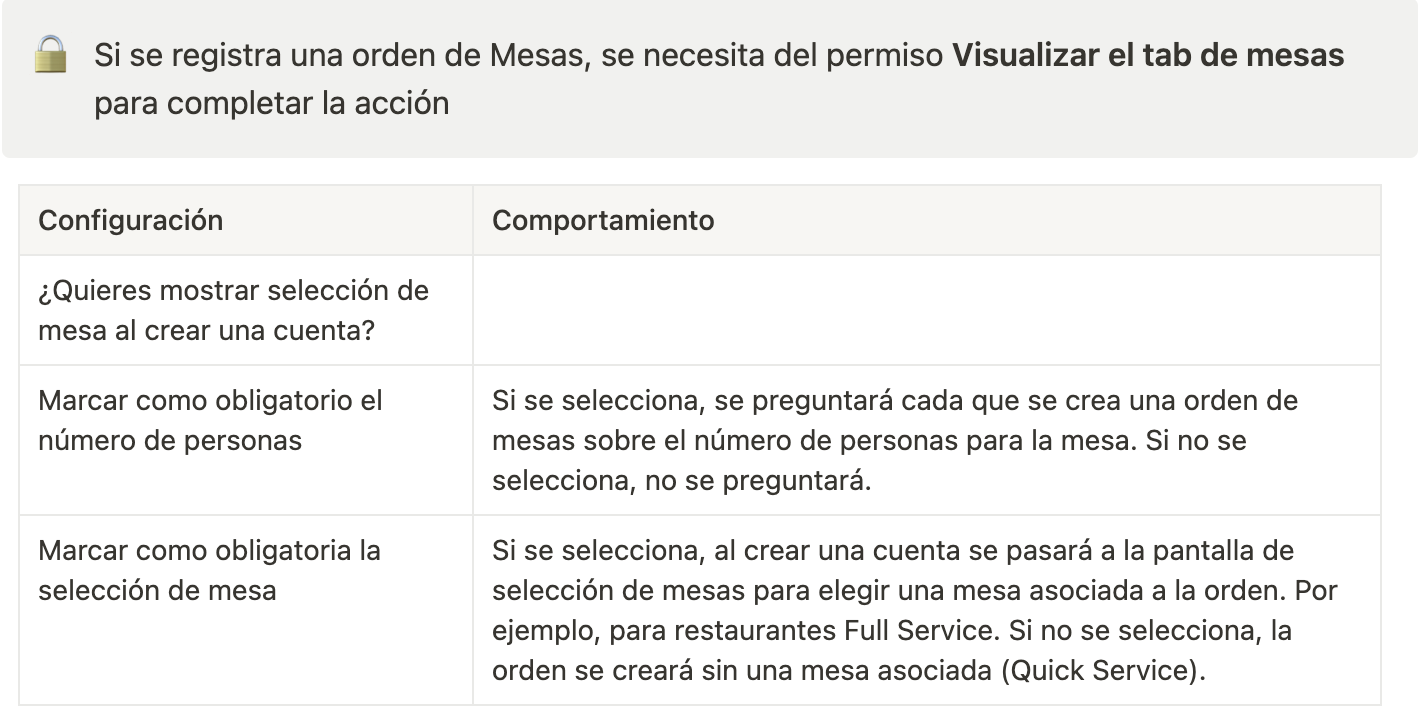Image resolution: width=1418 pixels, height=706 pixels.
Task: Click the text "selección de mesa" under Marcar como obligatoria
Action: [x=157, y=590]
